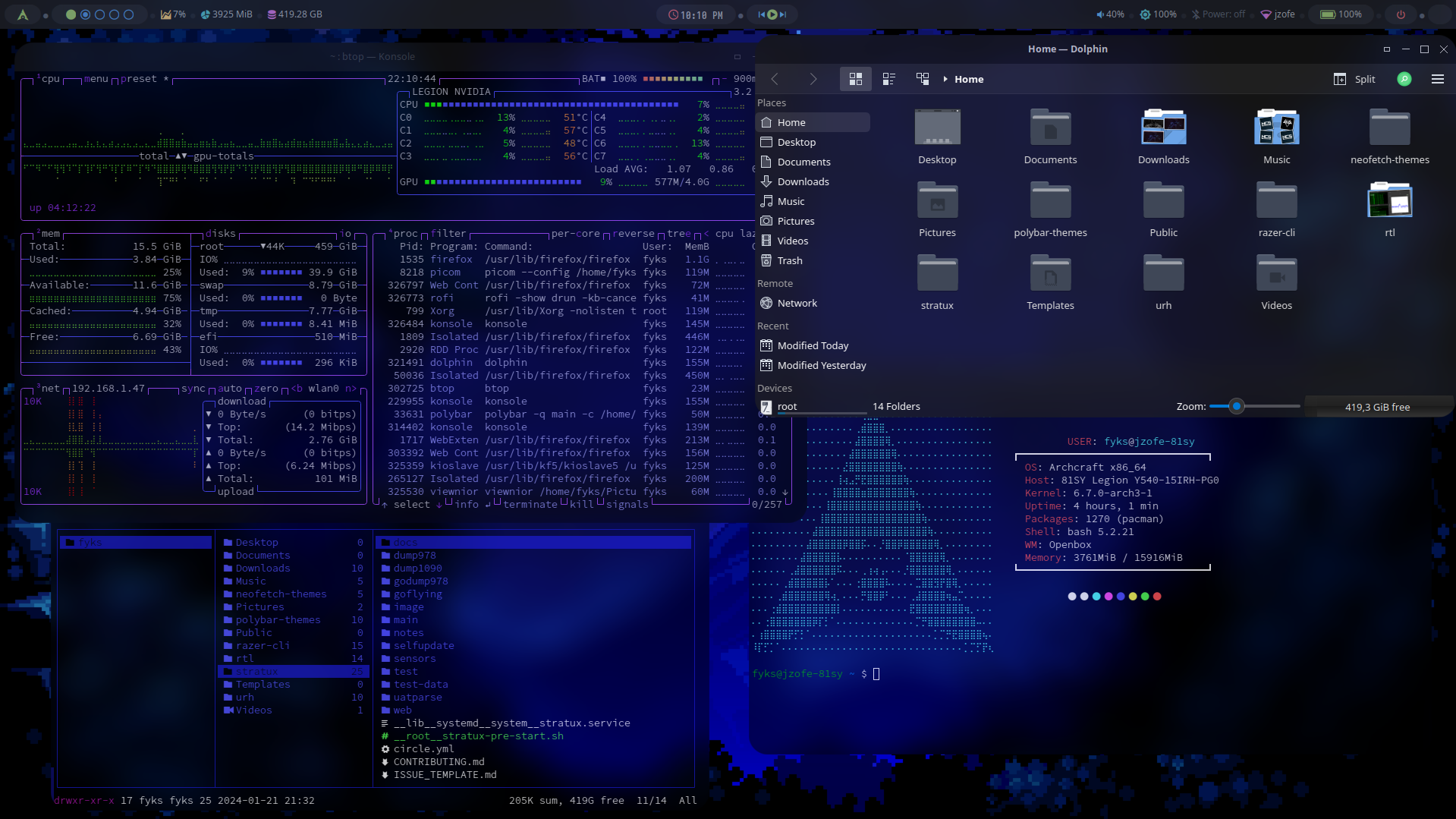Click kill in btop process footer
1456x819 pixels.
[x=582, y=505]
